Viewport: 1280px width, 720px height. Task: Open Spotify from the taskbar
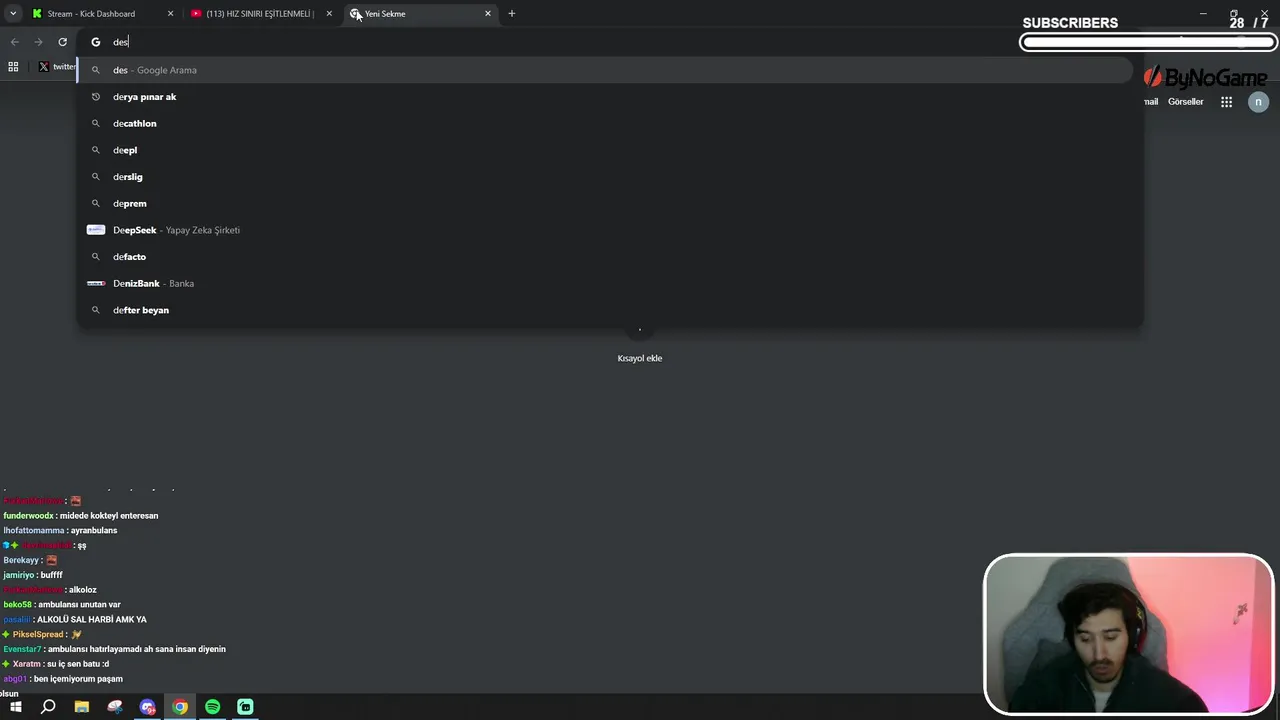click(213, 707)
